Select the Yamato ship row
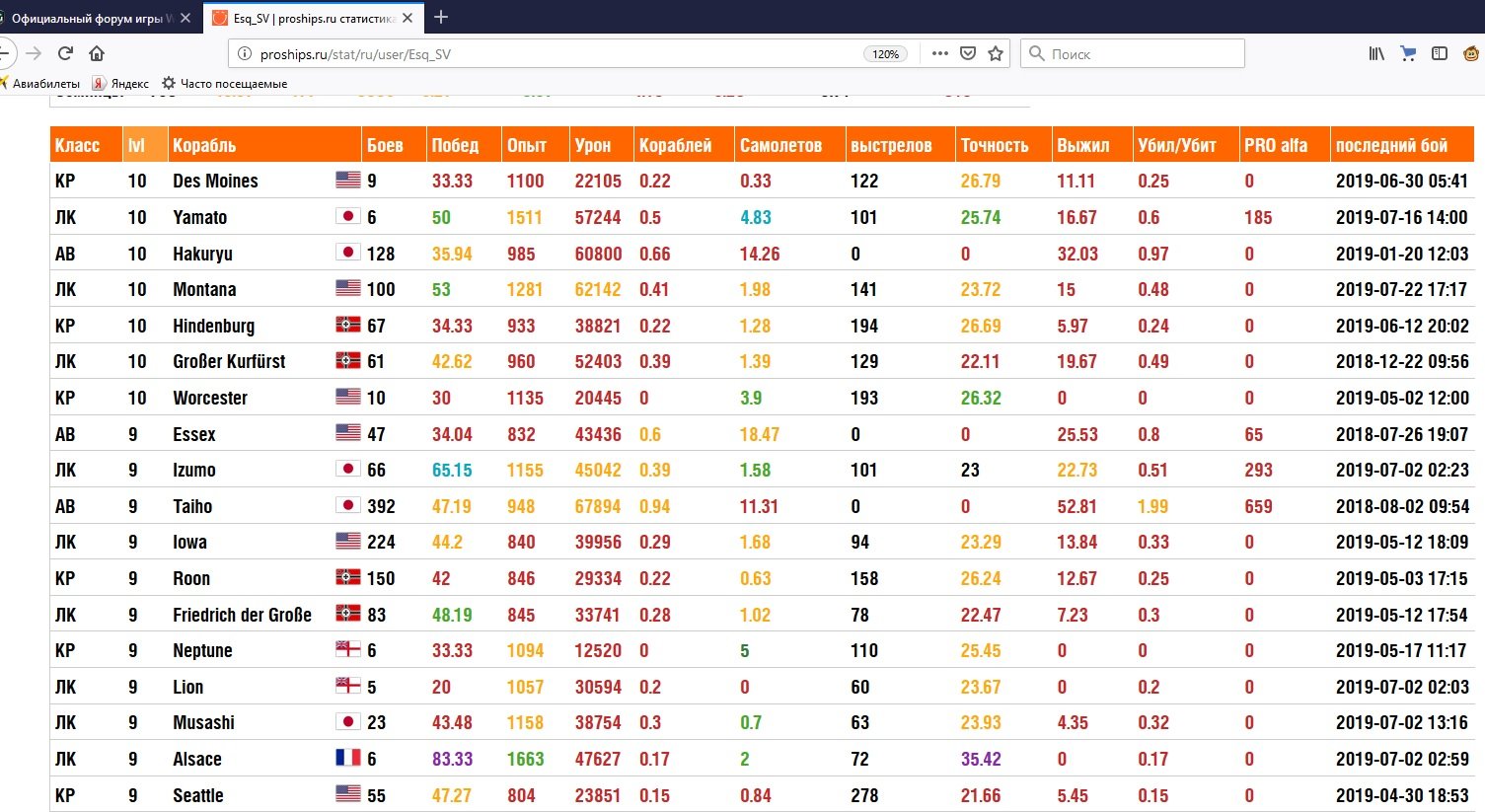This screenshot has height=812, width=1485. point(762,217)
